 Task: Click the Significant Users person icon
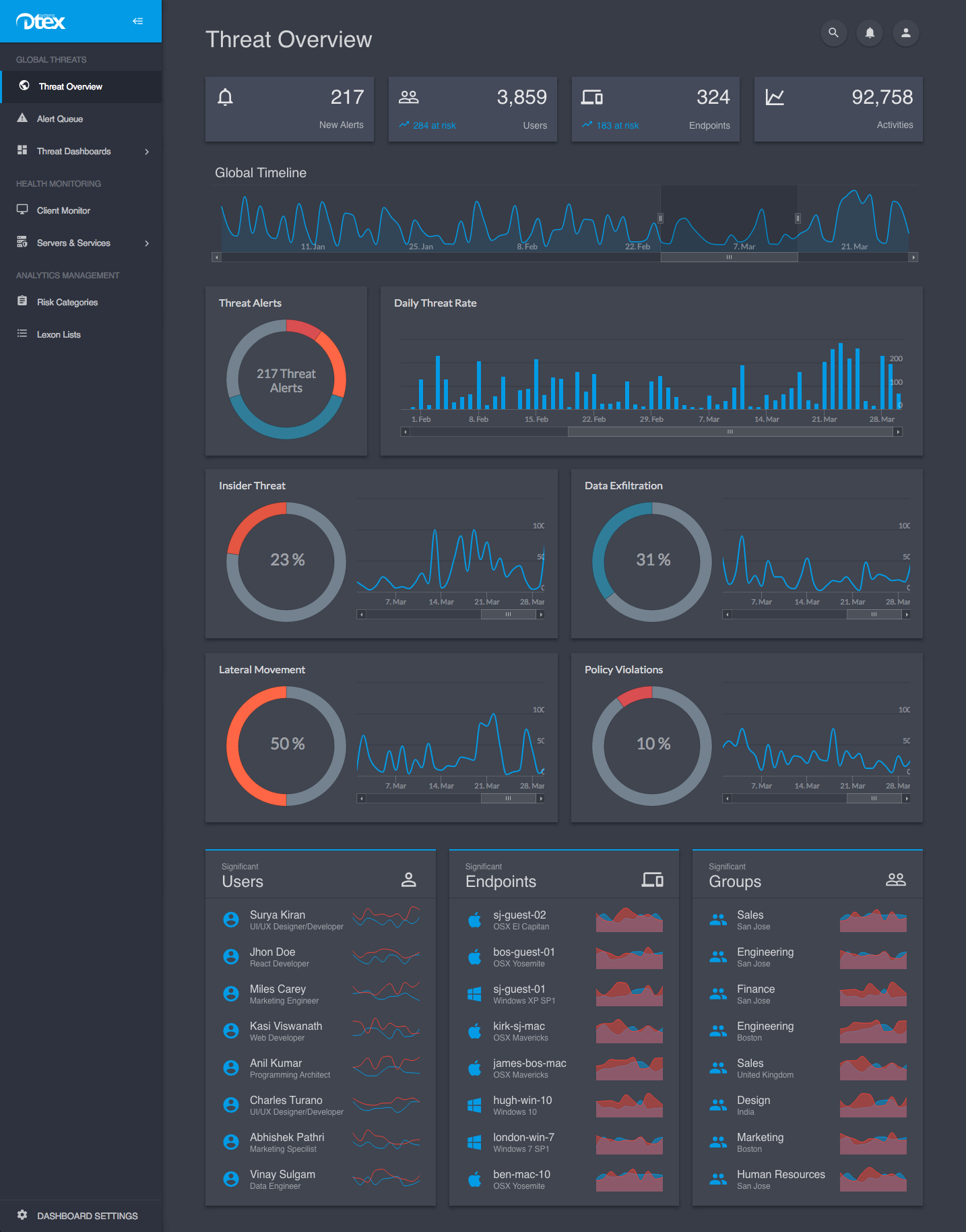409,880
